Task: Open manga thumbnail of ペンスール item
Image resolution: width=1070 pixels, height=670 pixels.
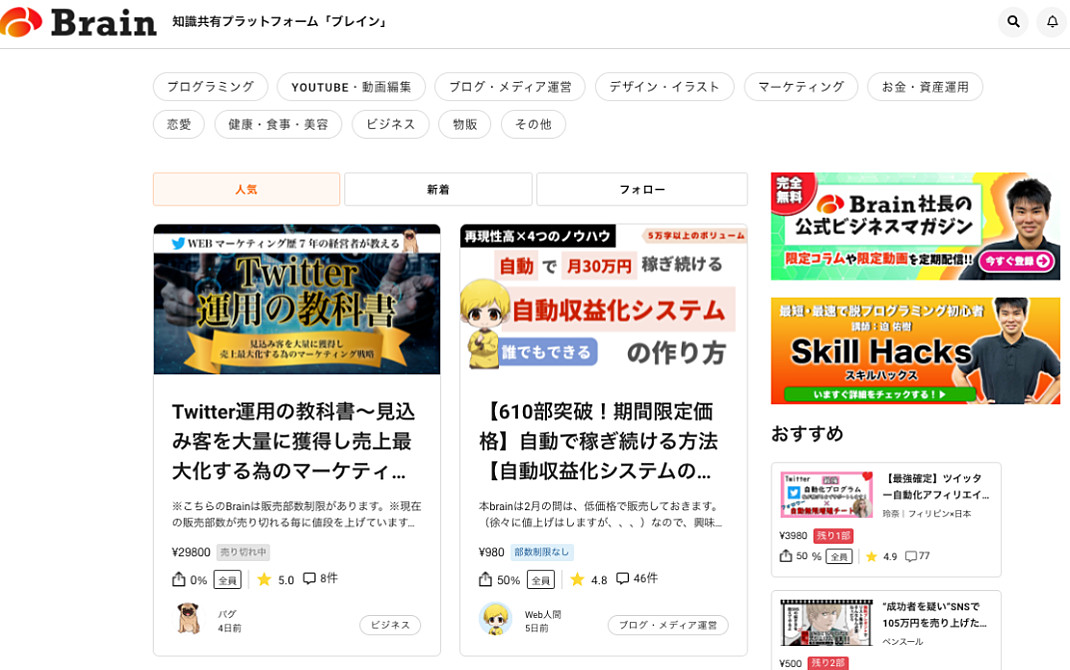Action: (826, 622)
